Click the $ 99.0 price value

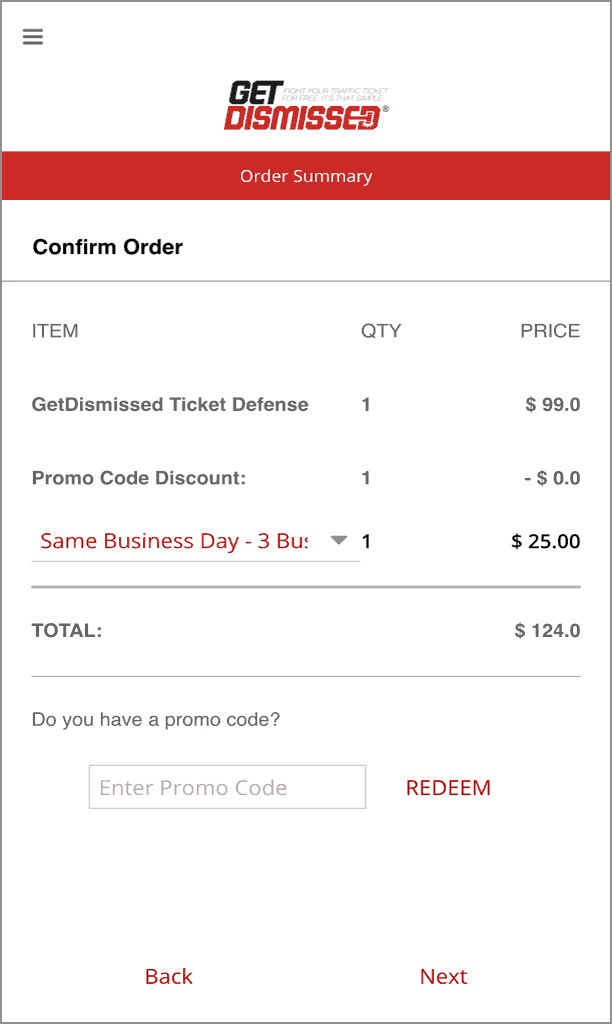(552, 405)
